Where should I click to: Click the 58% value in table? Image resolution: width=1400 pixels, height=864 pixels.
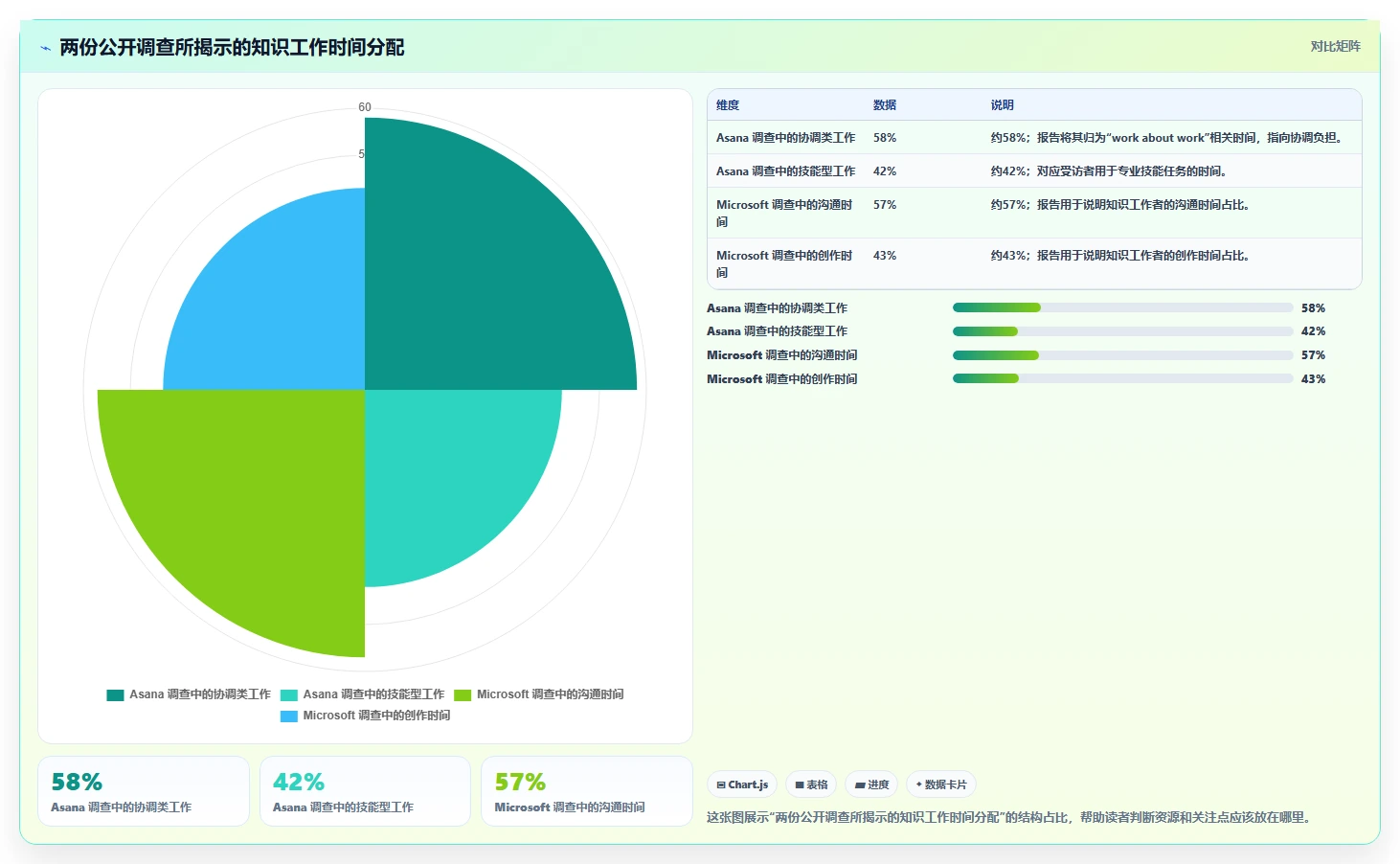[x=885, y=138]
